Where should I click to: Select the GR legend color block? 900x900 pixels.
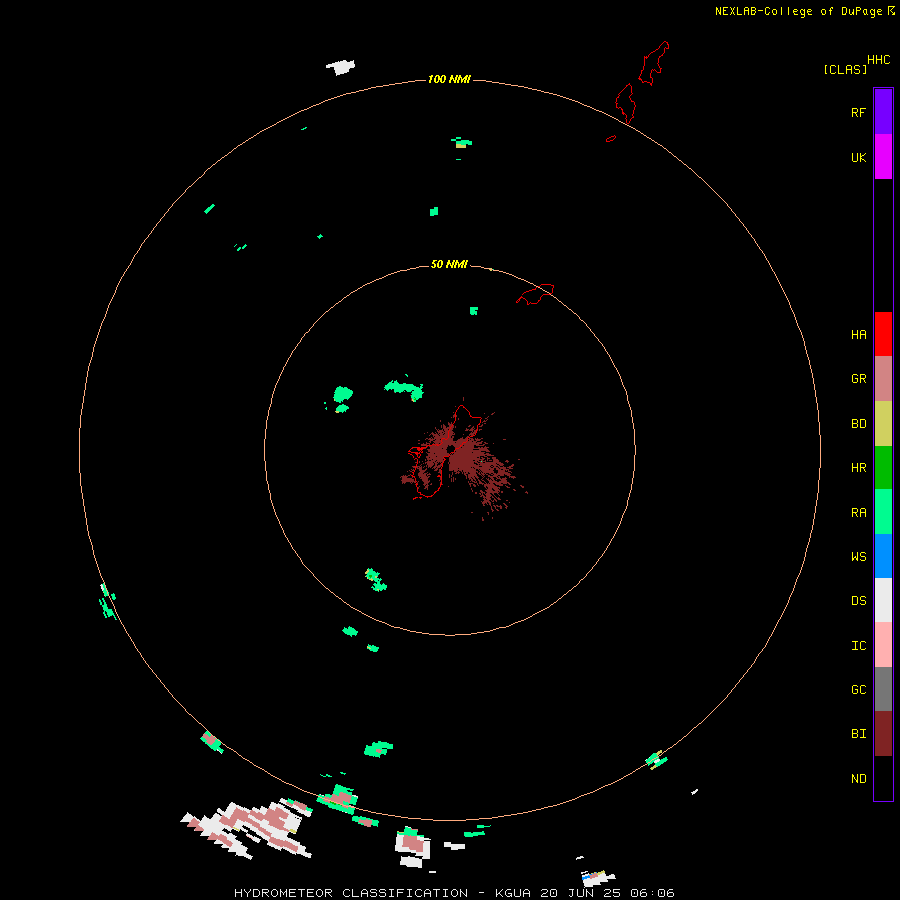[883, 379]
